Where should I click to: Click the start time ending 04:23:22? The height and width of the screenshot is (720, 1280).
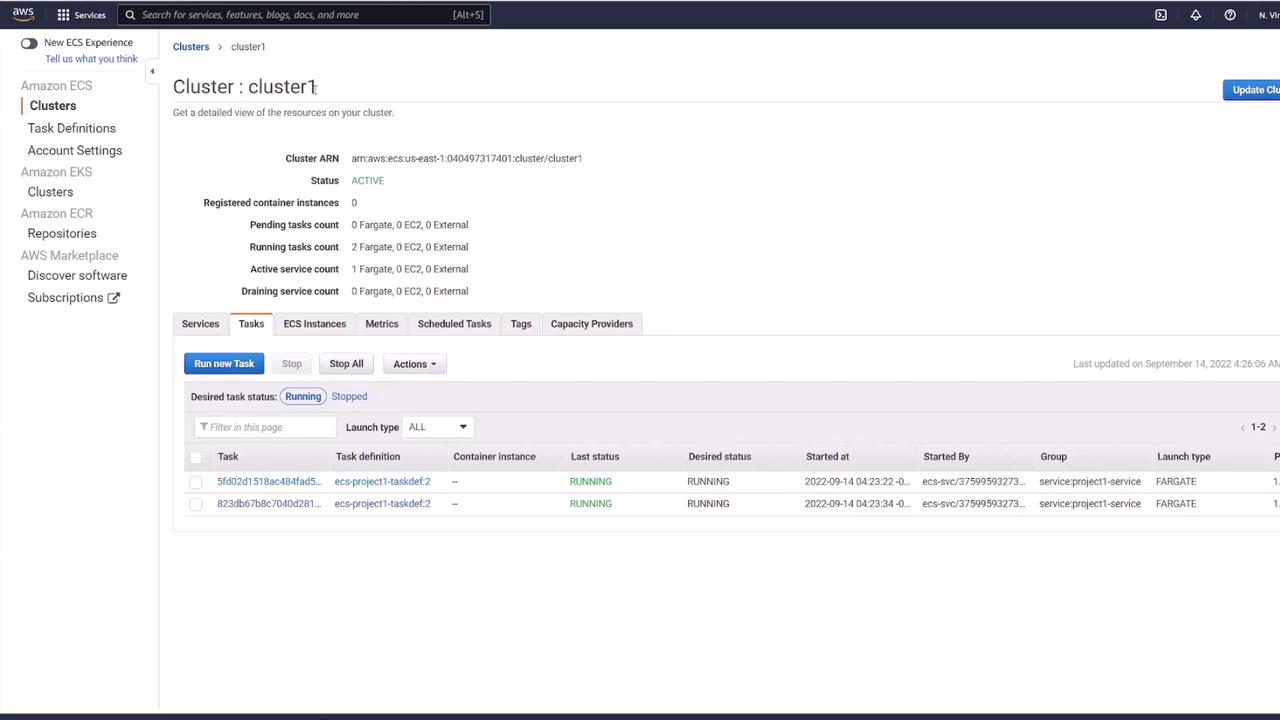(857, 482)
